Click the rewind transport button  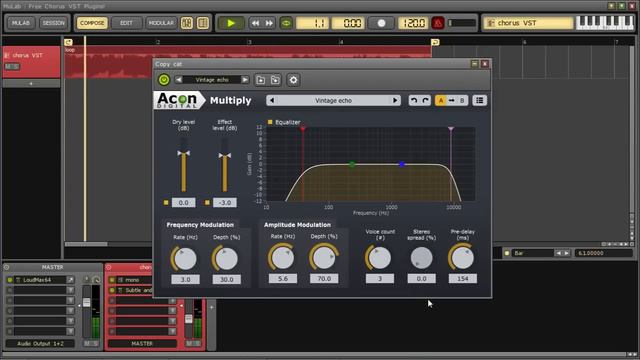(255, 23)
